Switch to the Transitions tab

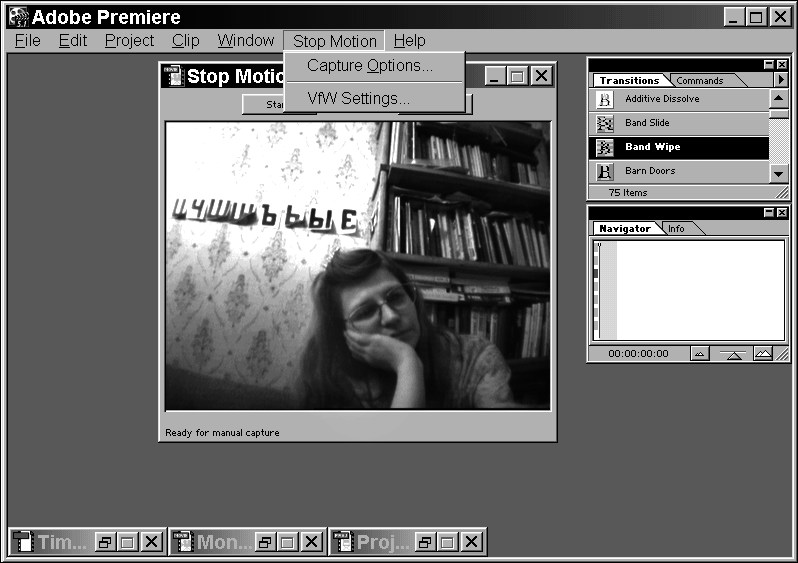(629, 80)
